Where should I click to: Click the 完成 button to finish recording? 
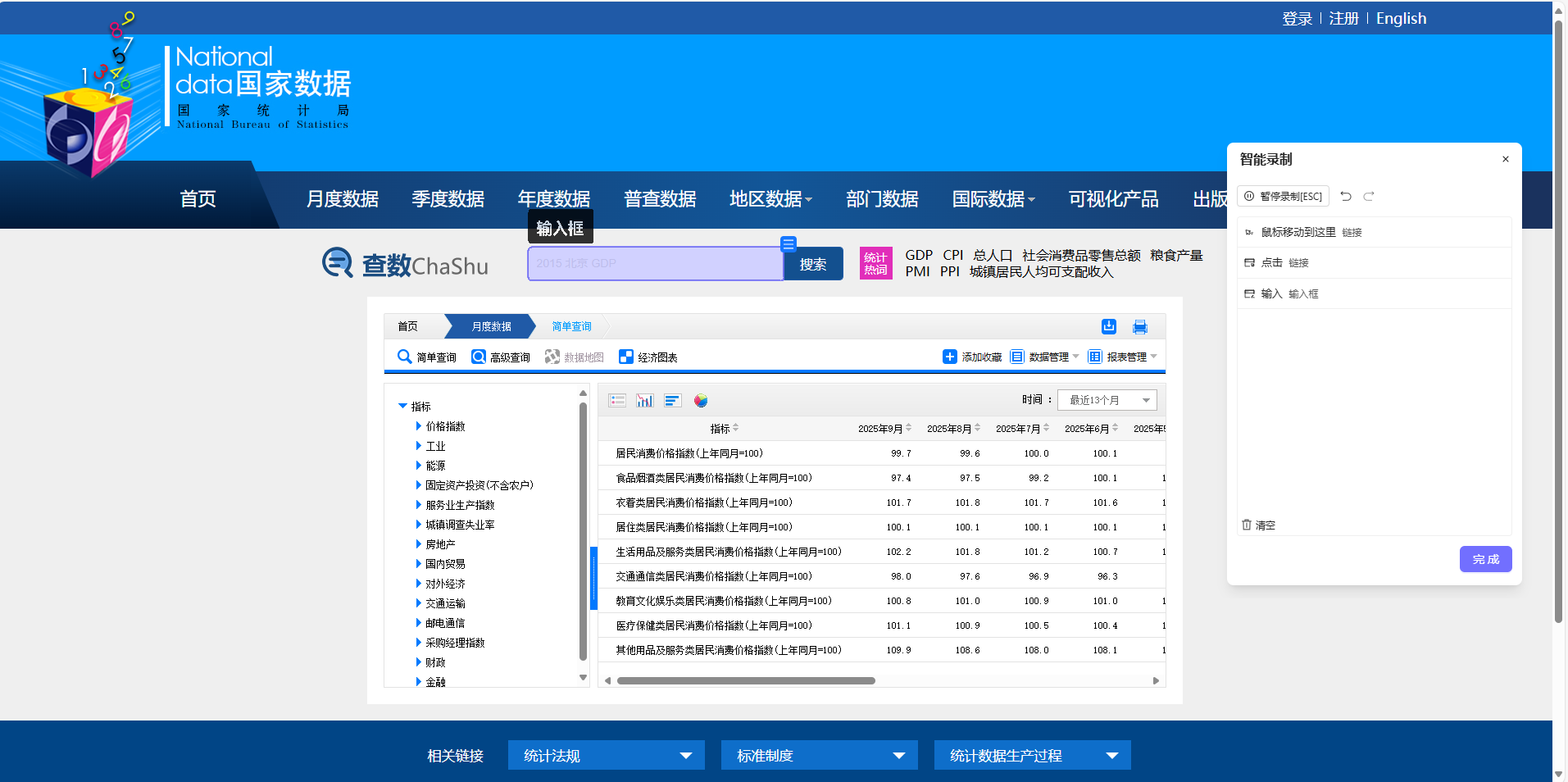pos(1484,559)
